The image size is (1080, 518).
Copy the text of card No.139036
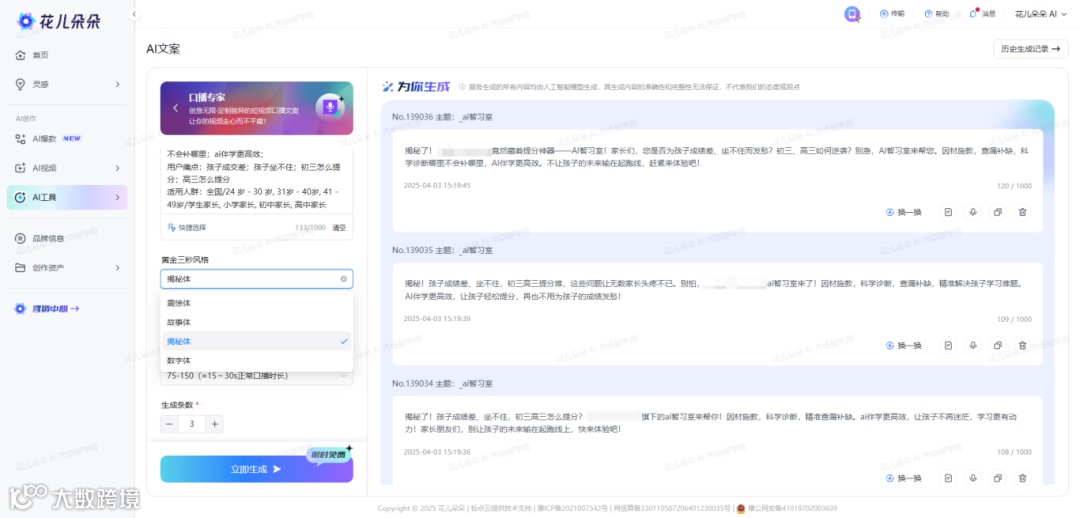click(x=997, y=212)
